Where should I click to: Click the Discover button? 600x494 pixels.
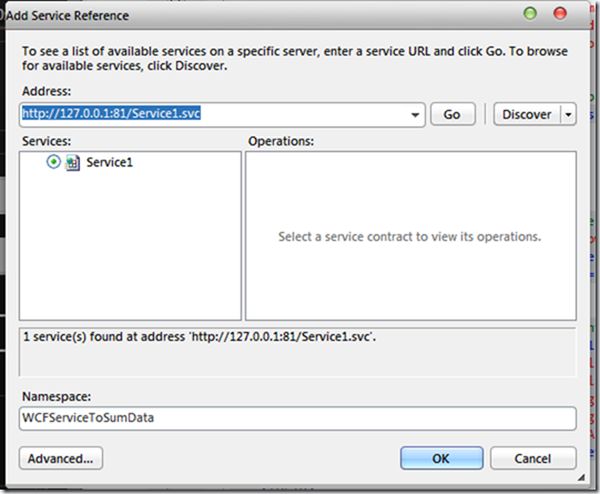point(526,115)
